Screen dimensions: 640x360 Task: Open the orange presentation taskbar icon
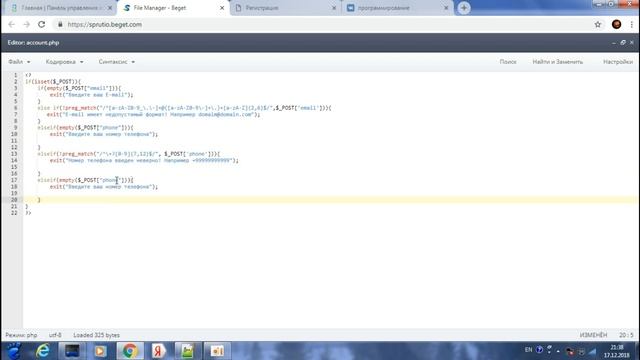(217, 351)
